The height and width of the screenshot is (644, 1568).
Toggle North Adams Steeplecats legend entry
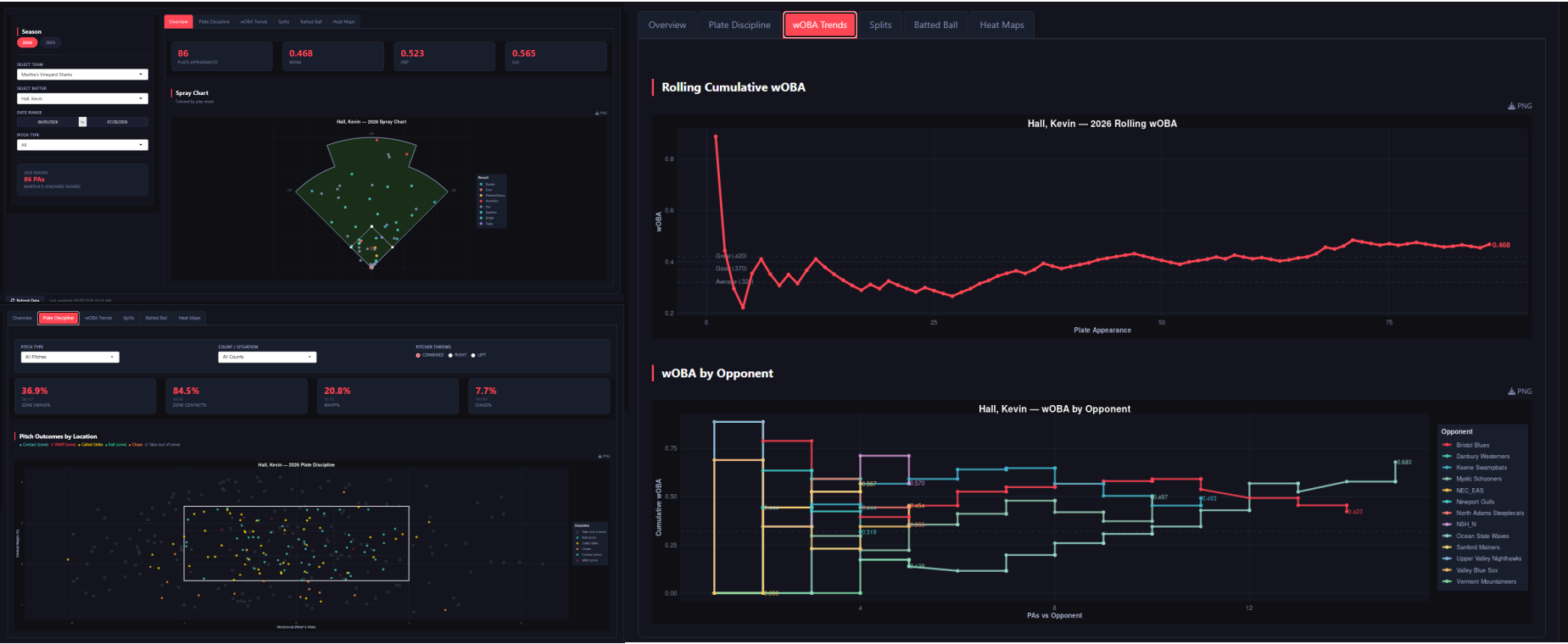(x=1483, y=513)
